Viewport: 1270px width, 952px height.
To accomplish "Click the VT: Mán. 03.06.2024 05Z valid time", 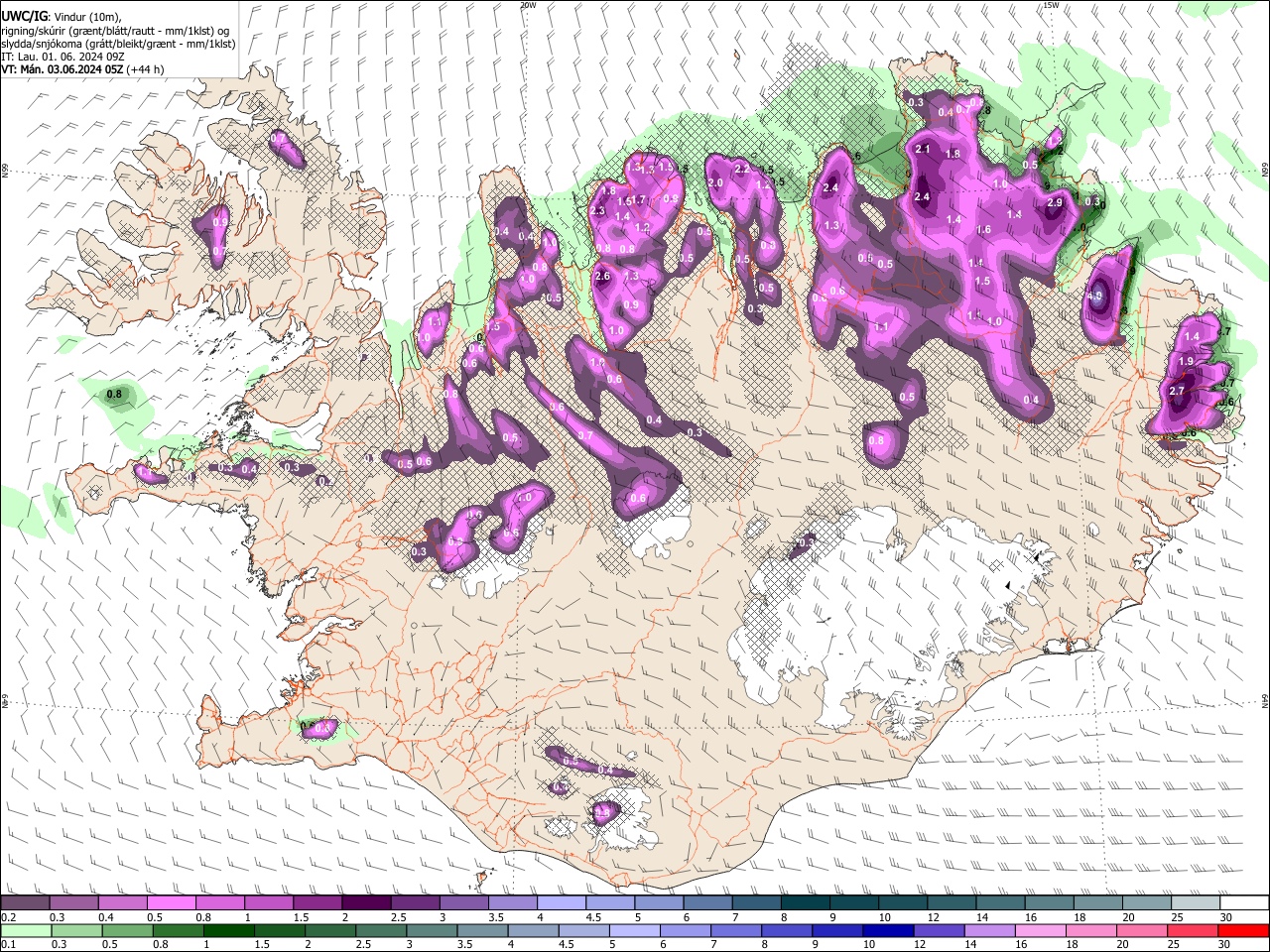I will click(61, 69).
